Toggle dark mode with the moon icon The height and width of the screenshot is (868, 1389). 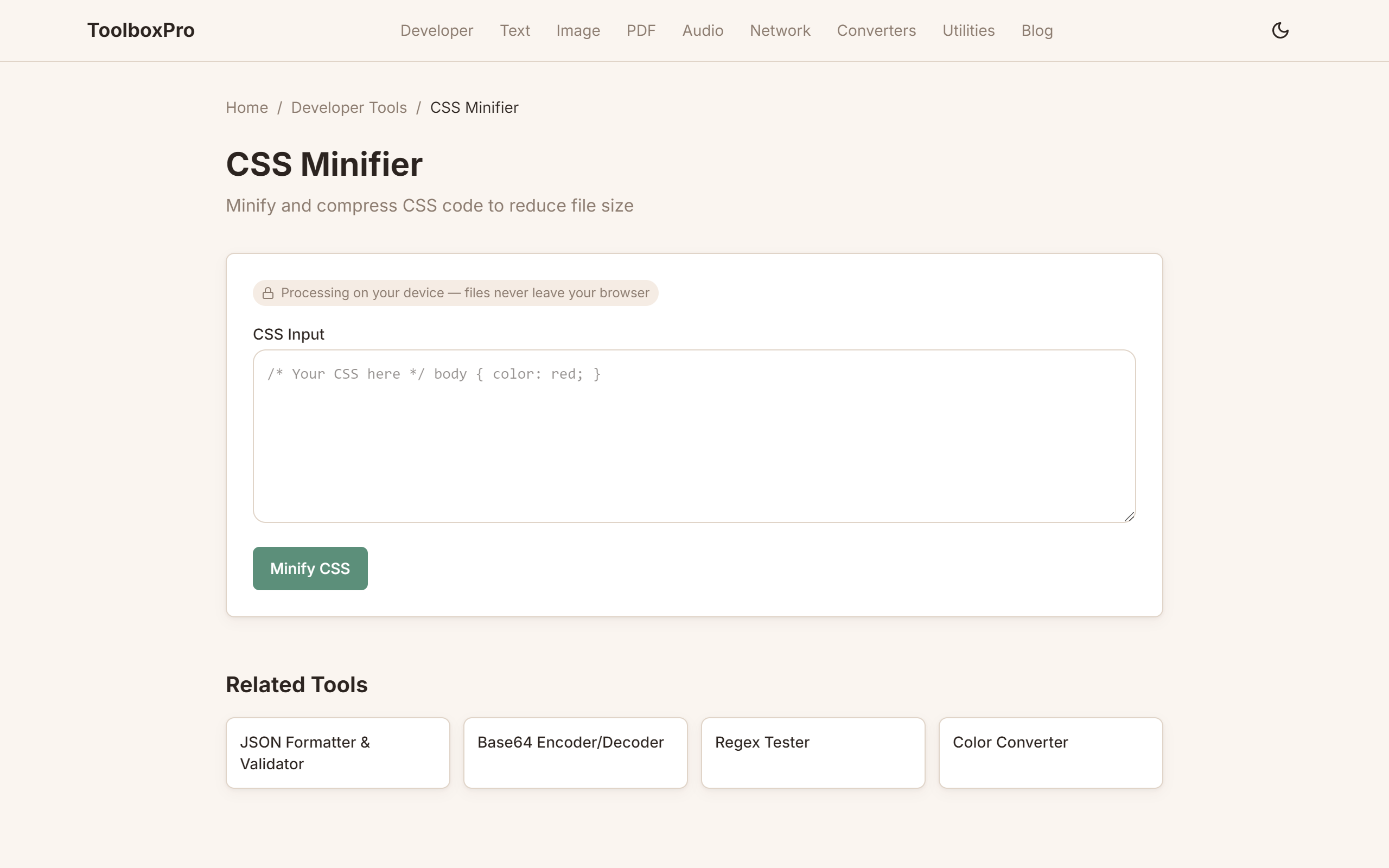[x=1280, y=30]
